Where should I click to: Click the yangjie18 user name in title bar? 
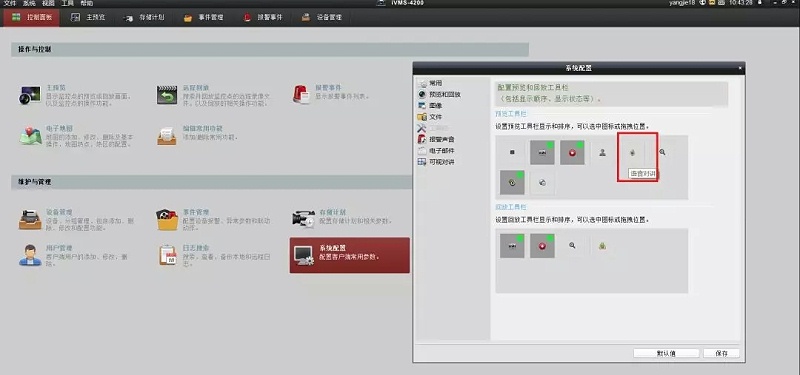pos(683,3)
